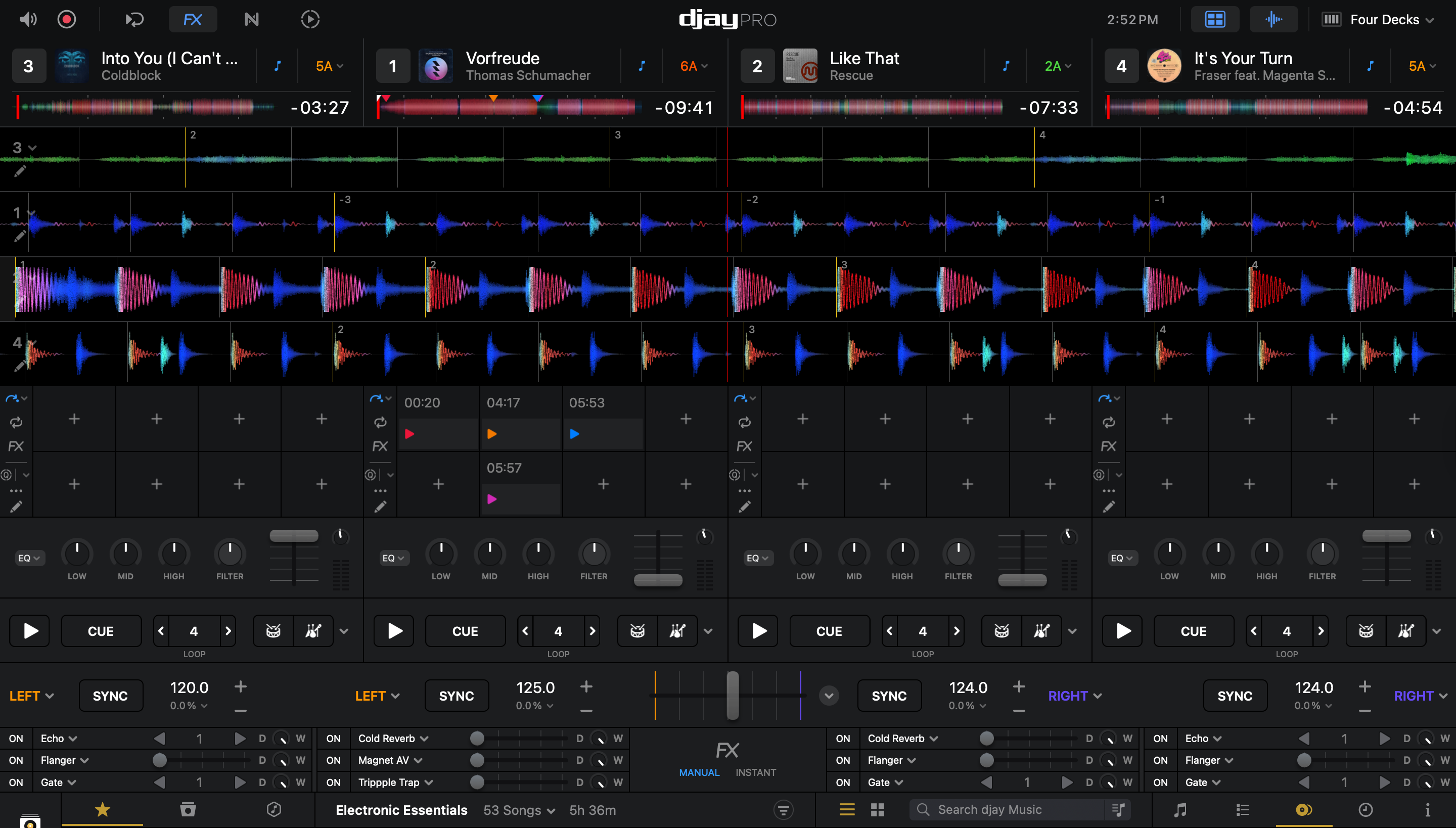1456x828 pixels.
Task: Toggle Cold Reverb ON for deck 1
Action: [333, 738]
